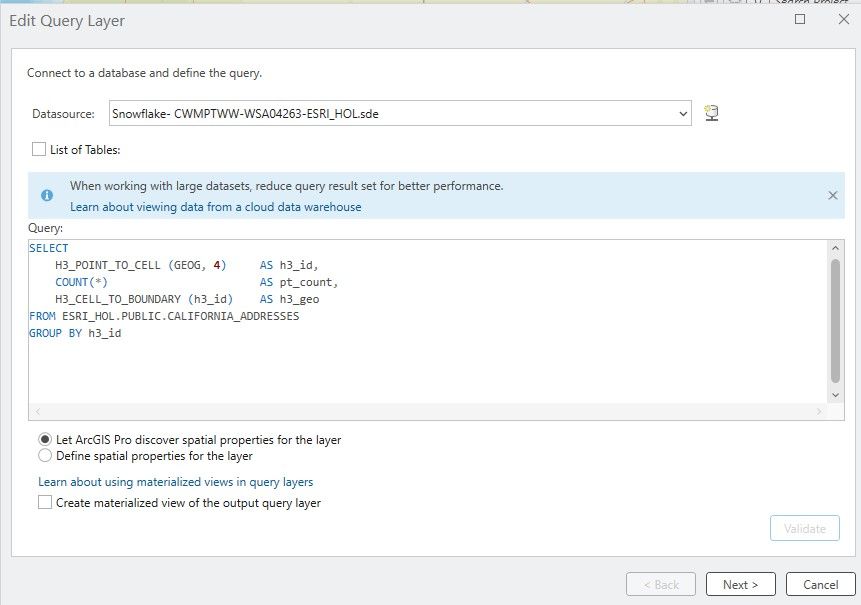Open Learn about viewing cloud data warehouse link
Image resolution: width=861 pixels, height=605 pixels.
pos(215,207)
